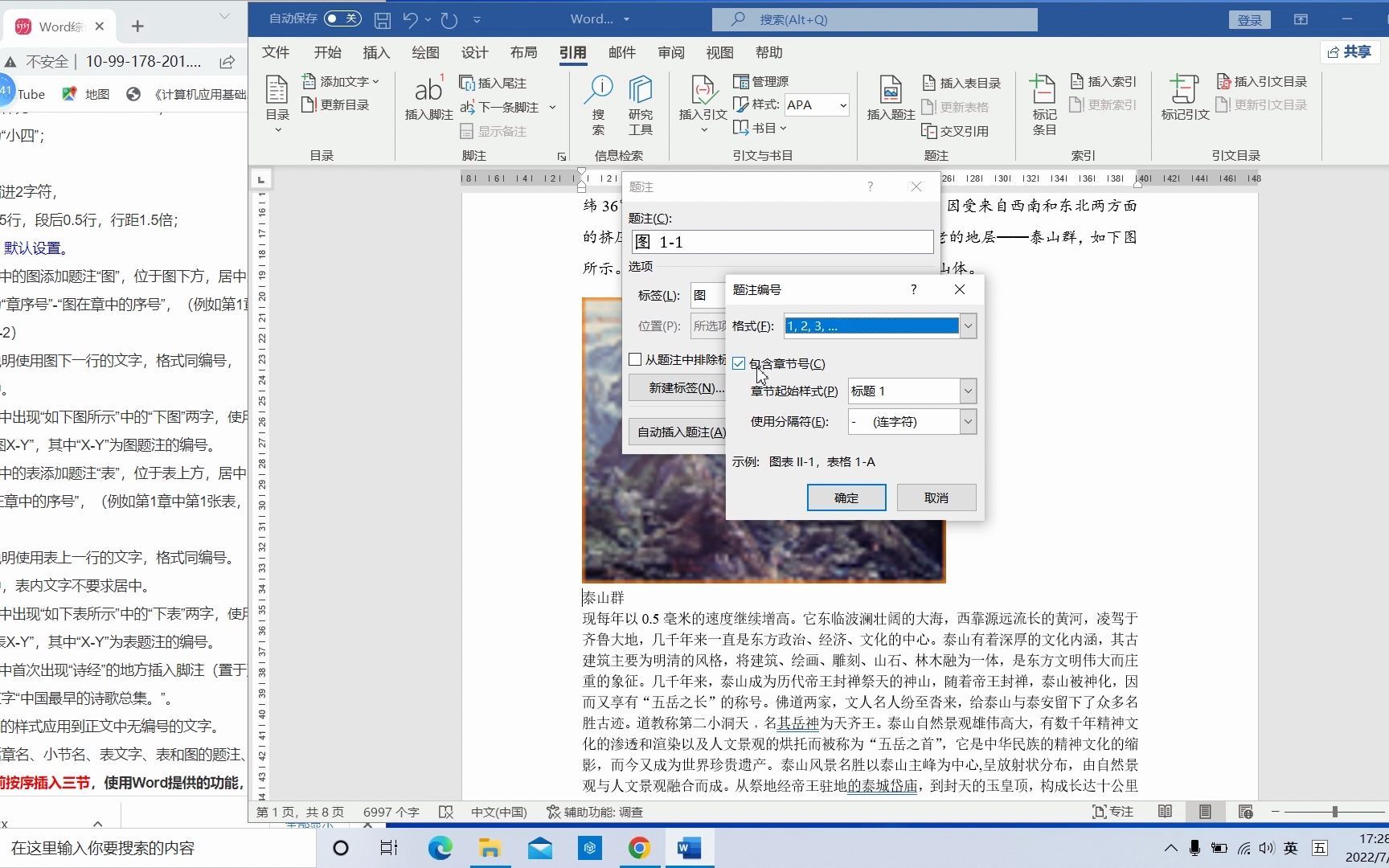Image resolution: width=1389 pixels, height=868 pixels.
Task: Click the ribbon display options icon
Action: point(1301,19)
